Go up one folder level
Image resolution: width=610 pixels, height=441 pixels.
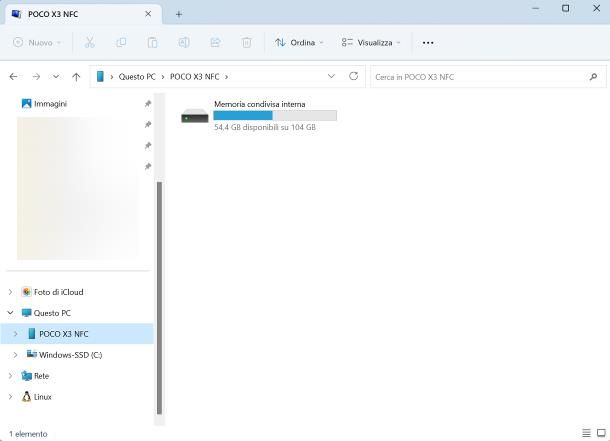[x=76, y=77]
